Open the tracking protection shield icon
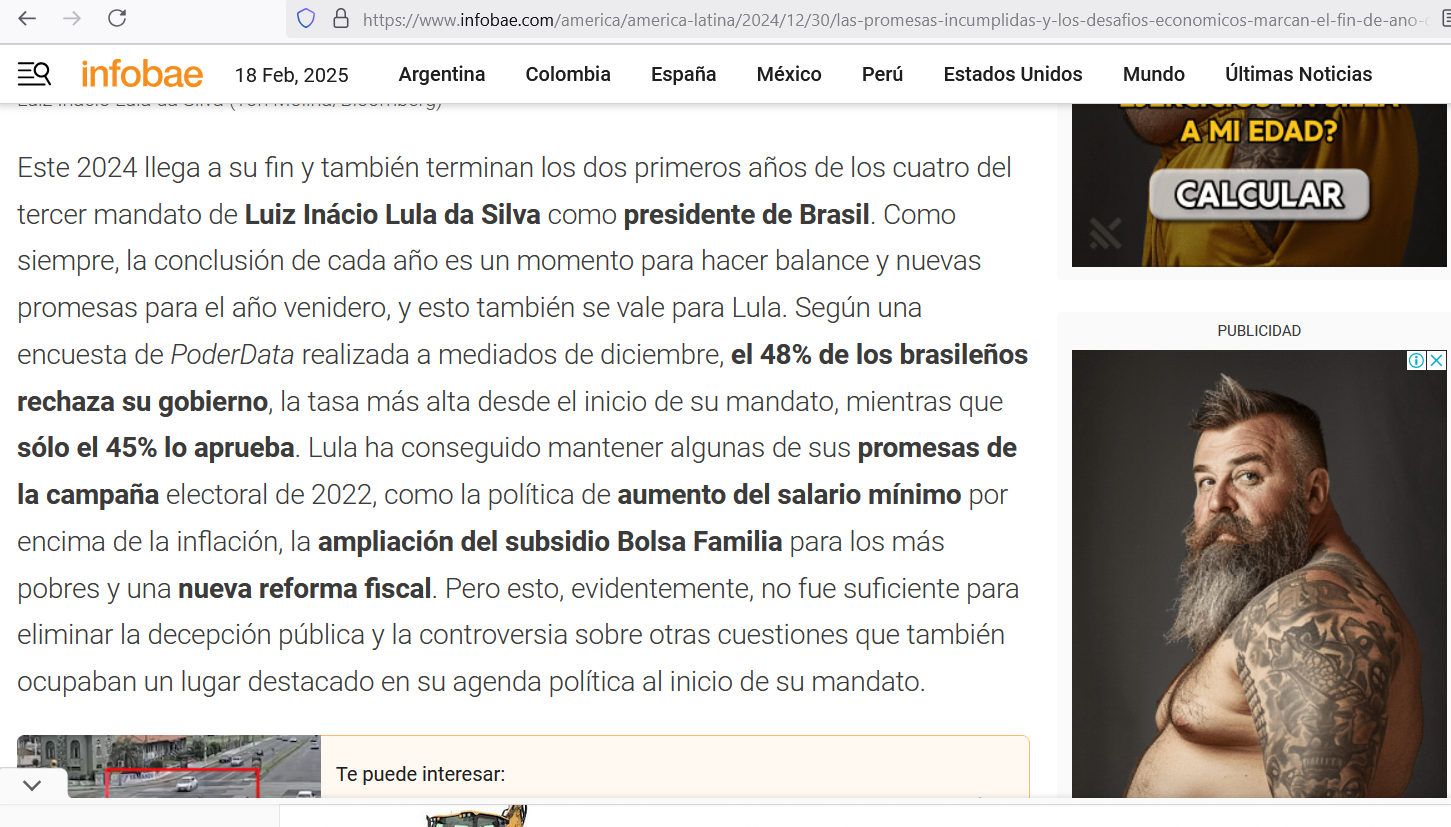1451x827 pixels. coord(306,18)
